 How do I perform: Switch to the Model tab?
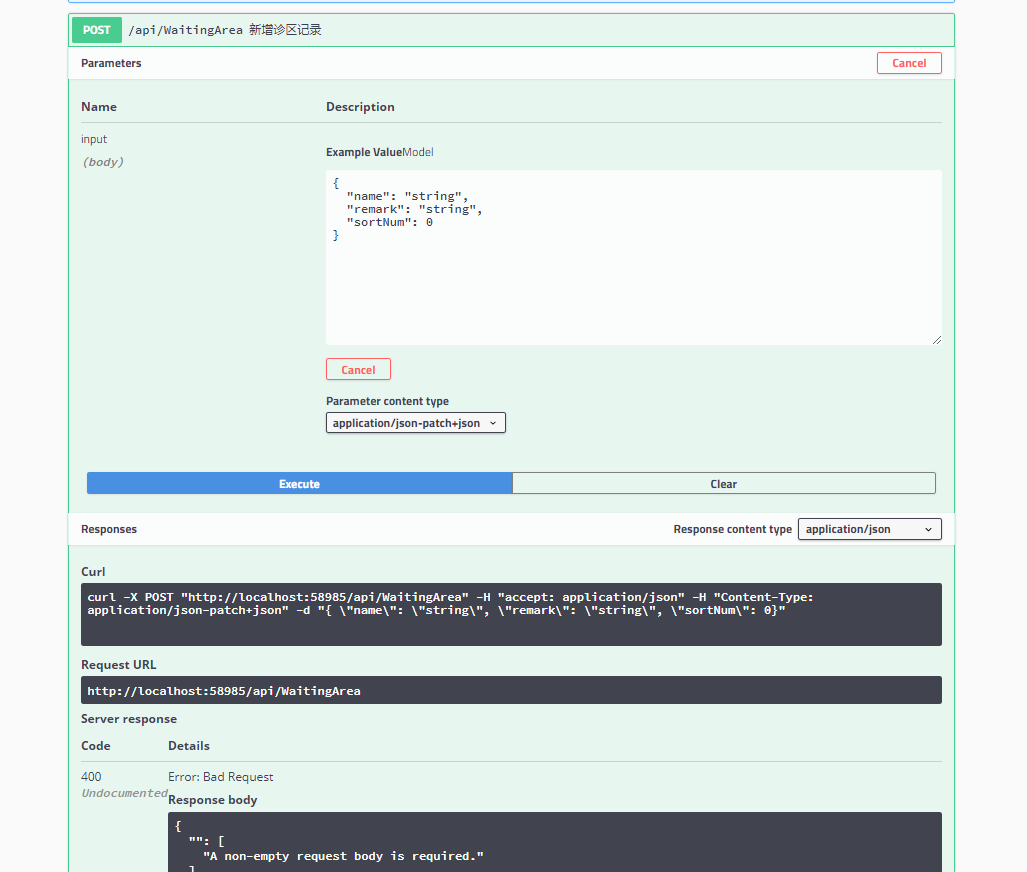418,153
